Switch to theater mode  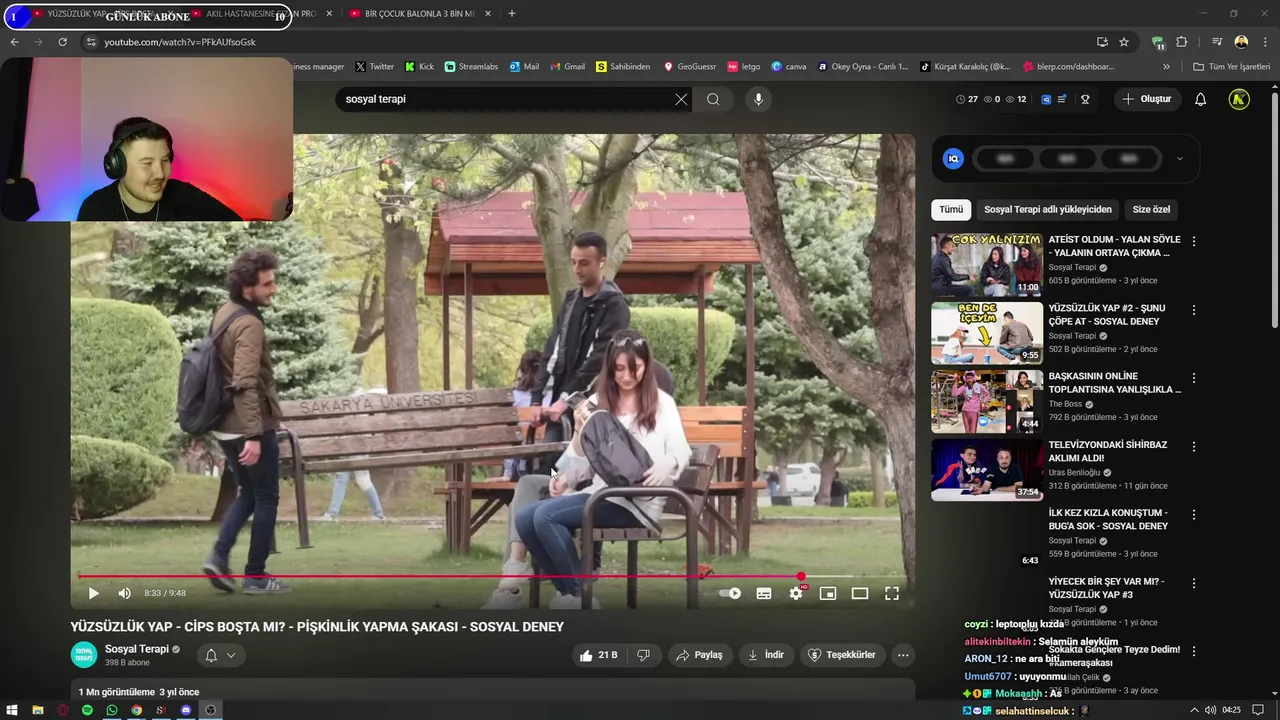(860, 593)
